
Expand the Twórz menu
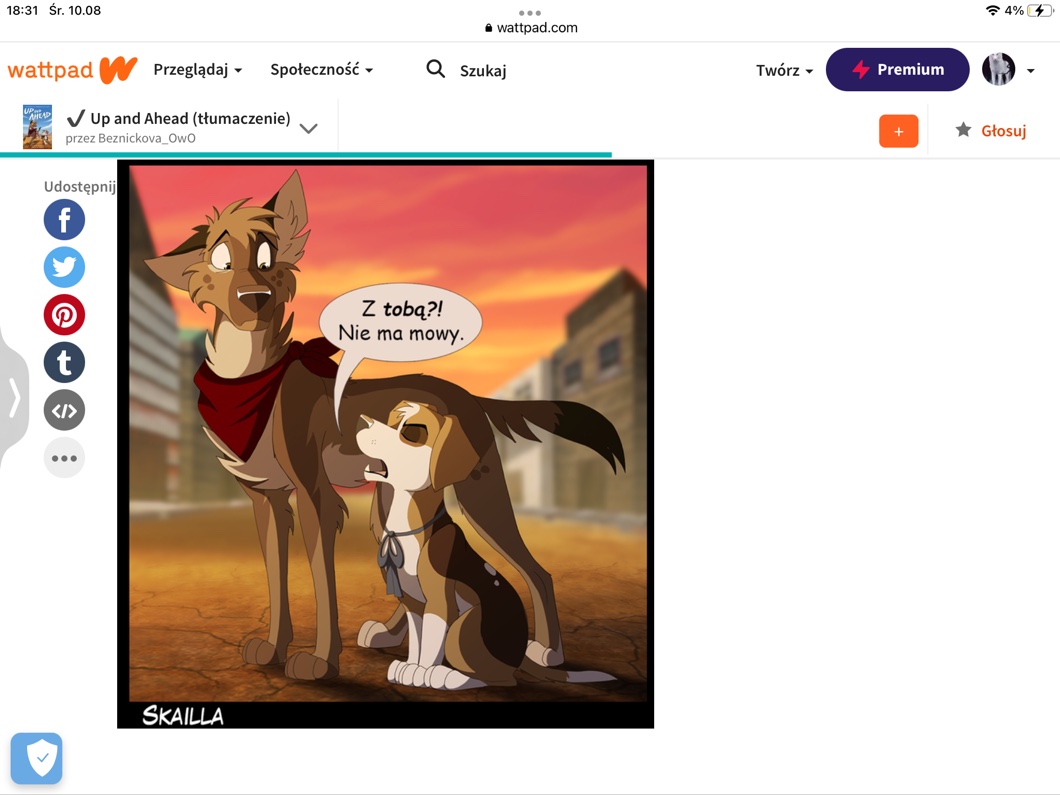pyautogui.click(x=784, y=70)
